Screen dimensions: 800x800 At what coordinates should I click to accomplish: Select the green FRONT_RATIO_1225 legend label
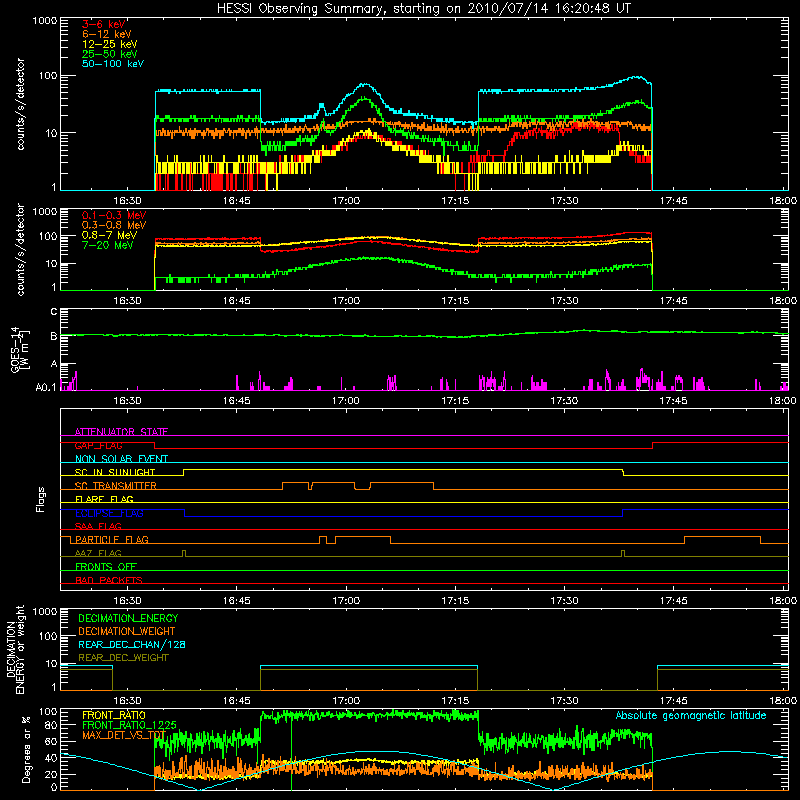click(129, 725)
